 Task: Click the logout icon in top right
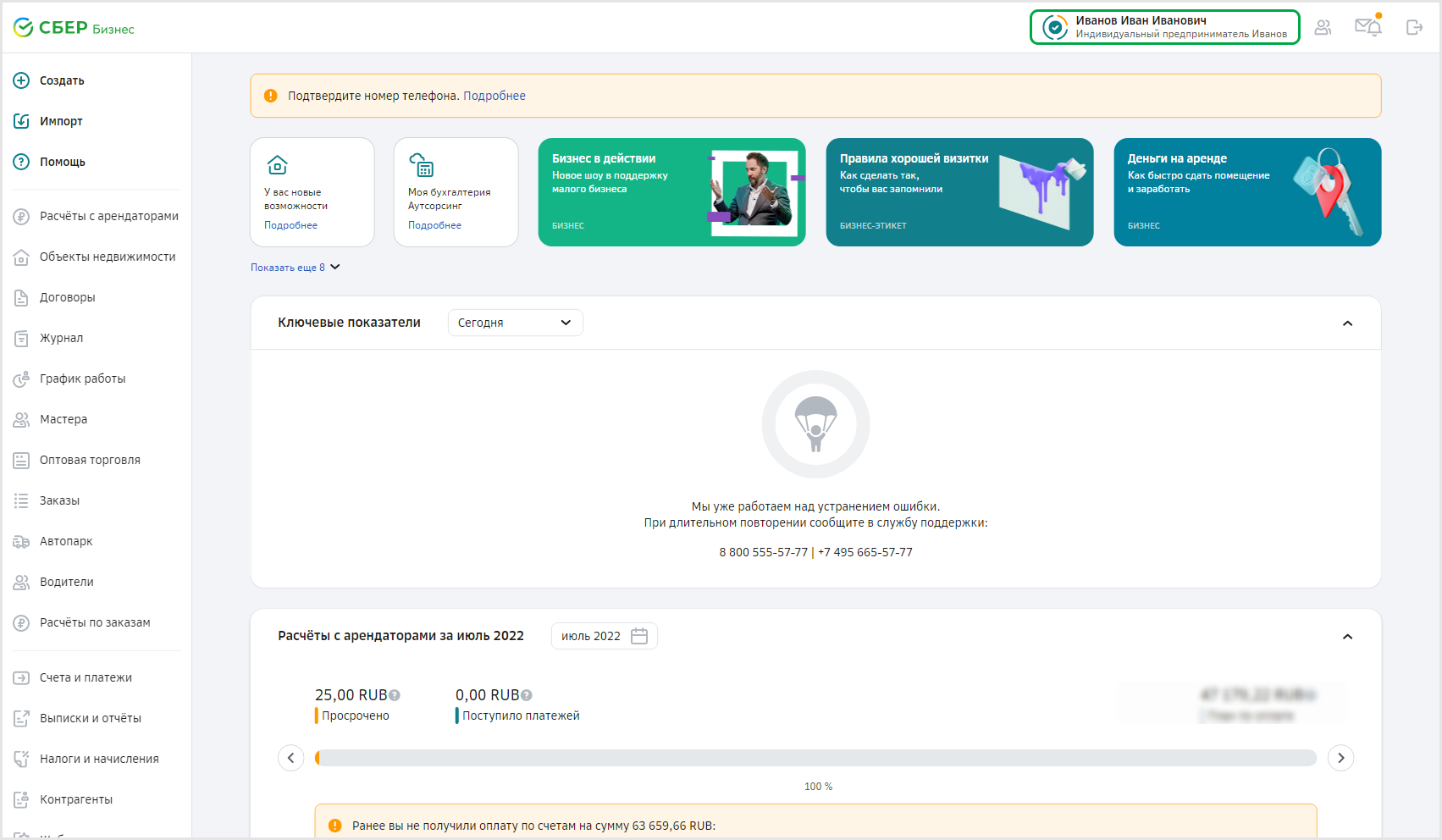click(1413, 28)
